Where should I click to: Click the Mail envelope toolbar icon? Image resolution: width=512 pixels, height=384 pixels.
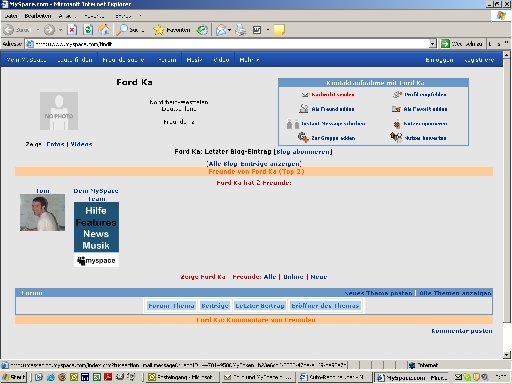pos(221,30)
